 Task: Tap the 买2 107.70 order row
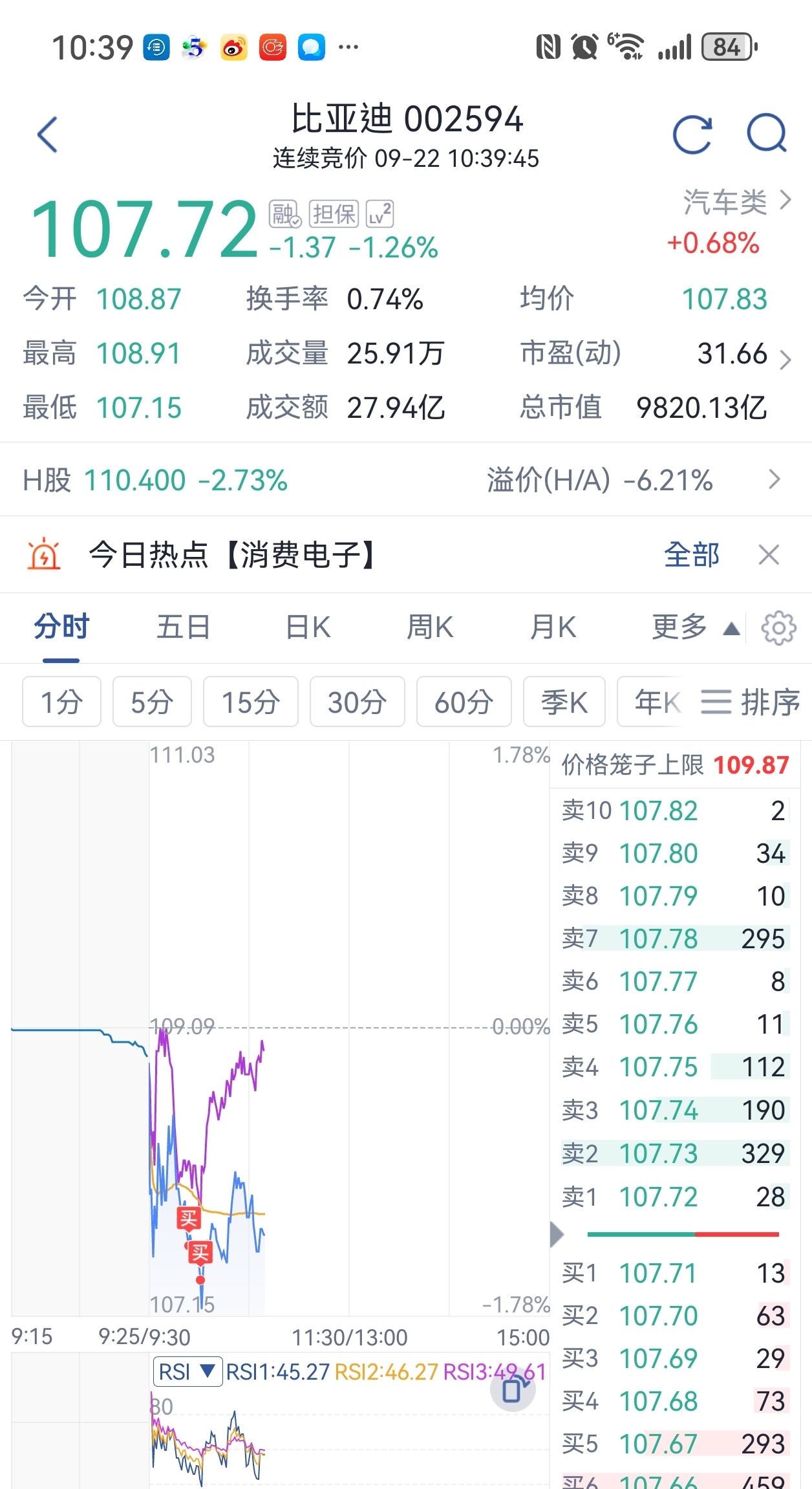[x=675, y=1316]
